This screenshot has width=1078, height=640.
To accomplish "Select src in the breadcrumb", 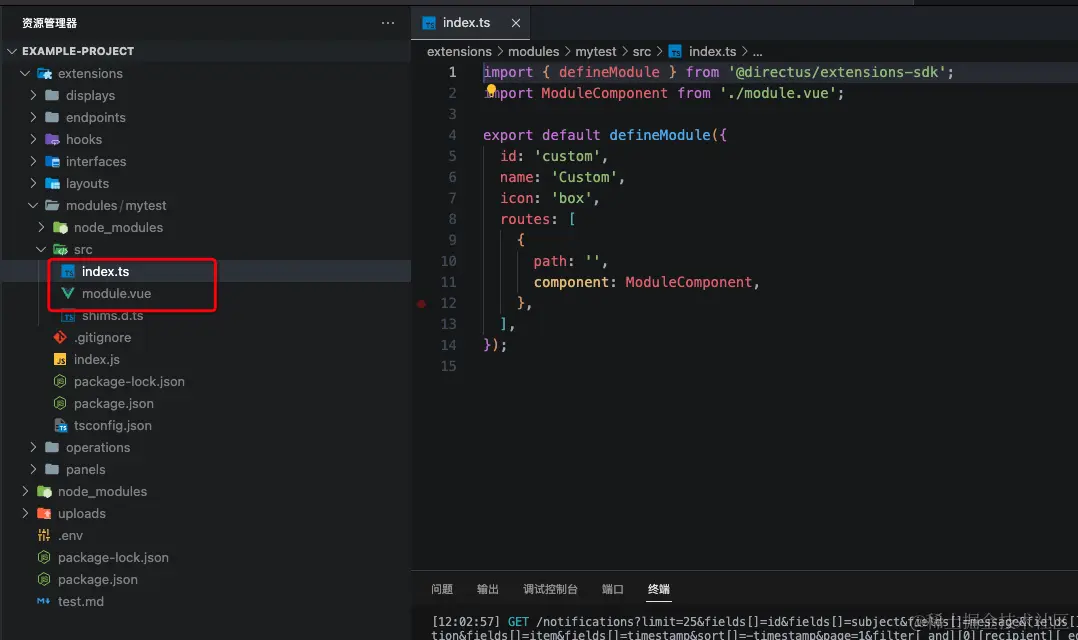I will (641, 52).
